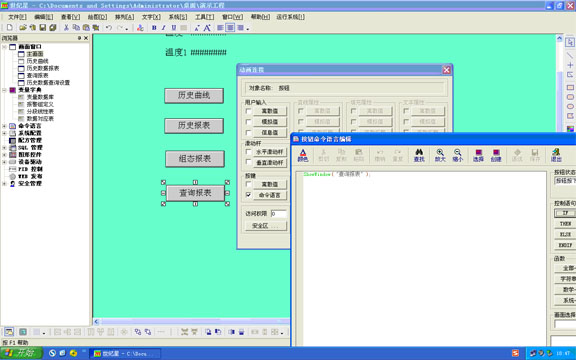Click the enlarge font A icon
Screen dimensions: 576x360
click(207, 28)
